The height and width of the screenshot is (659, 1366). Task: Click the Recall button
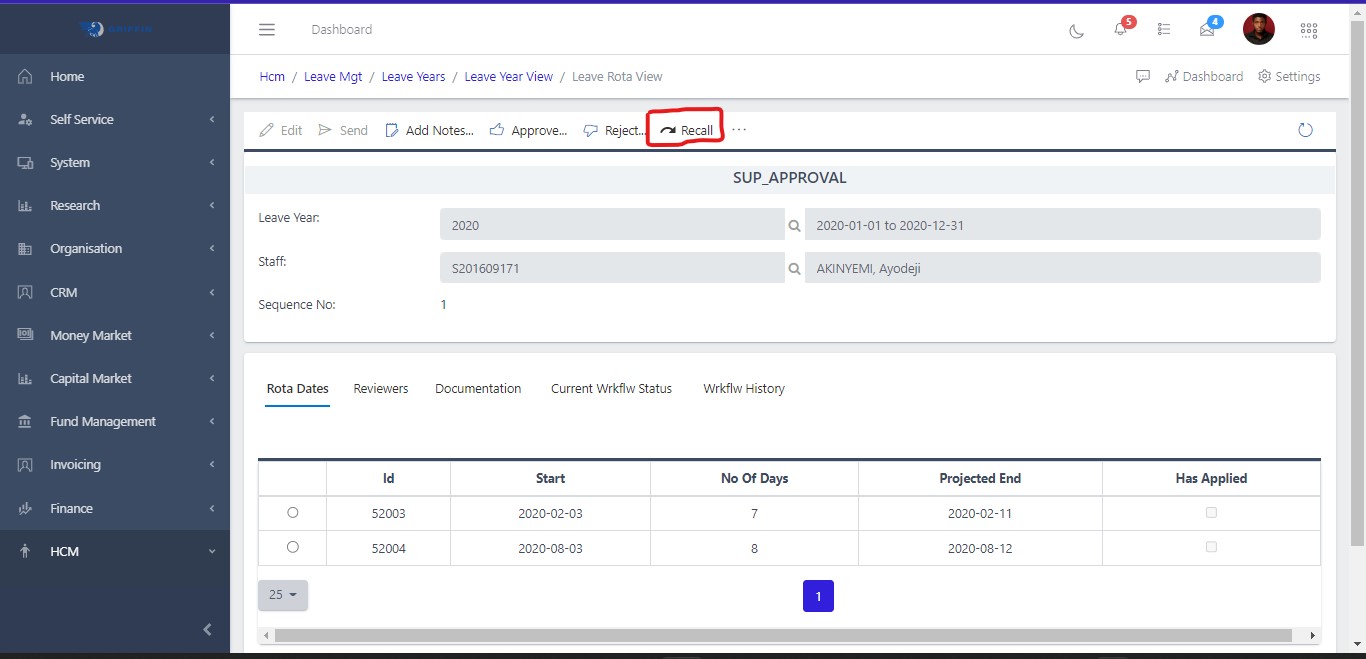pyautogui.click(x=687, y=130)
